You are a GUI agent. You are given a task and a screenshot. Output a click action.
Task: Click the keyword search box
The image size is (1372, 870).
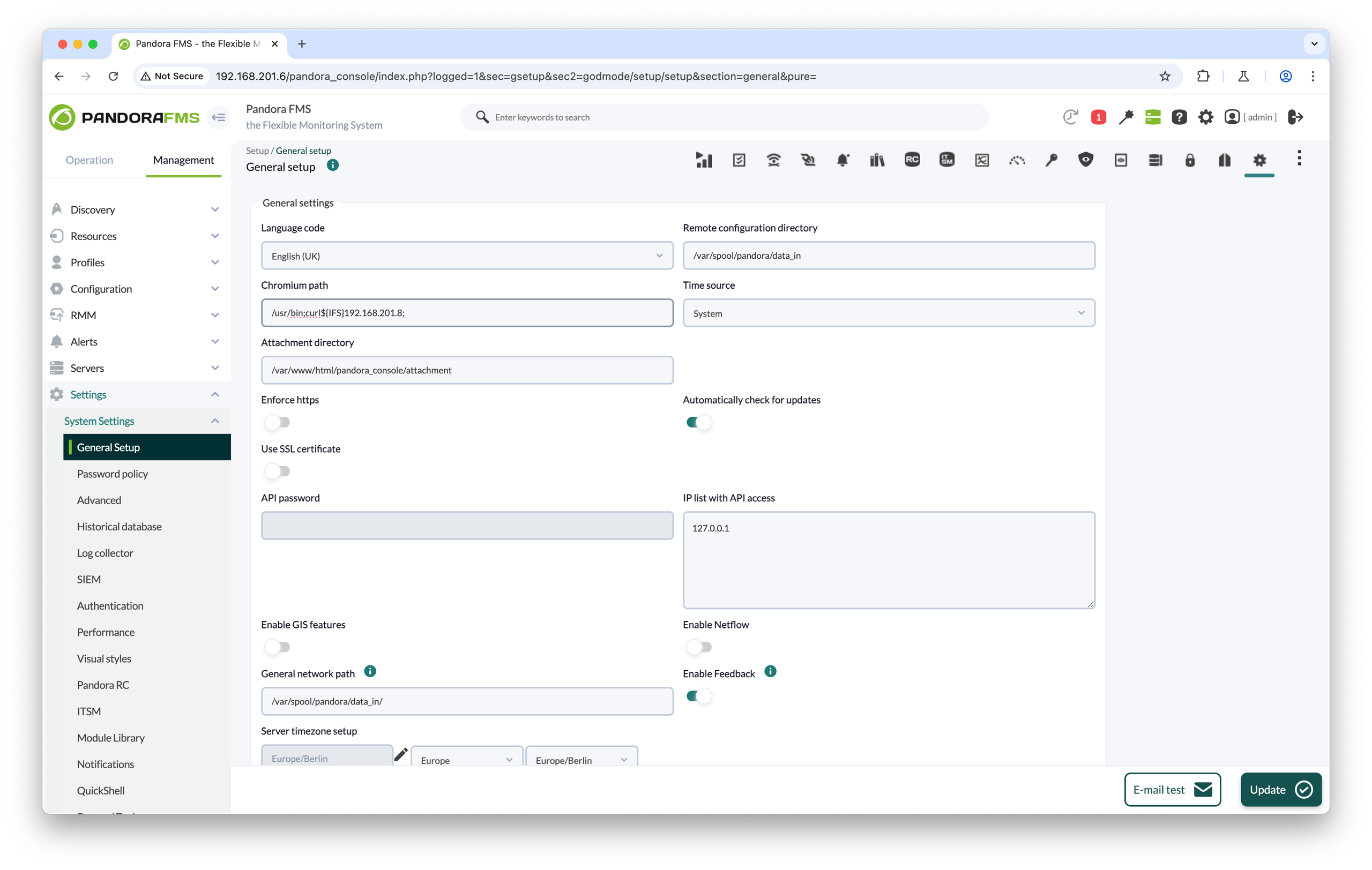tap(724, 117)
